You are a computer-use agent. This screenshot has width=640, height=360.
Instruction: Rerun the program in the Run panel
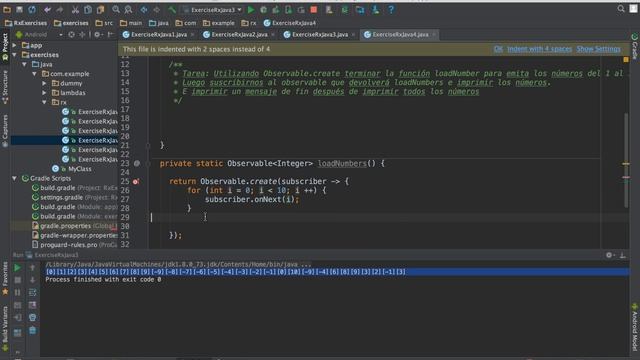(x=17, y=268)
